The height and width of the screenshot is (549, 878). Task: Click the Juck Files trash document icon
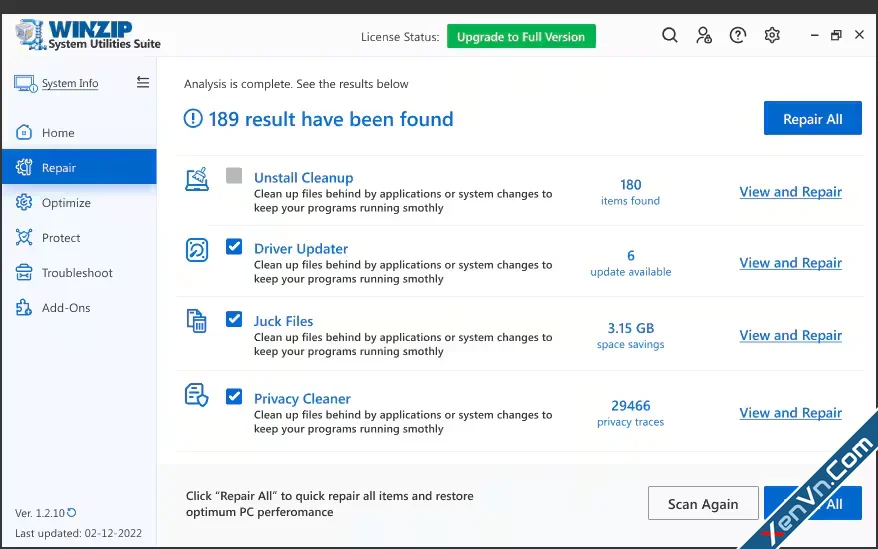[197, 321]
